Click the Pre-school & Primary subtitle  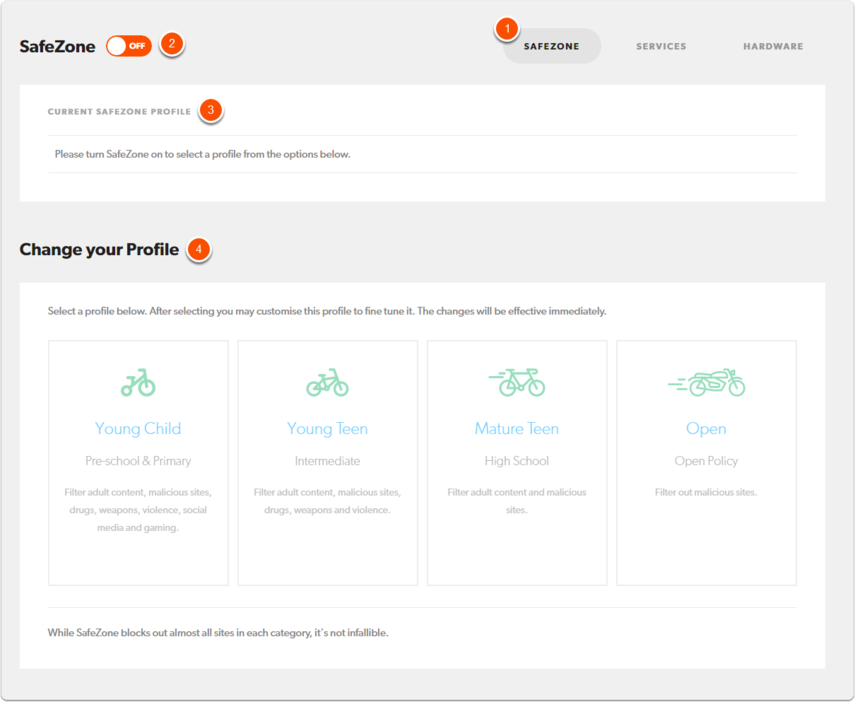[x=138, y=461]
